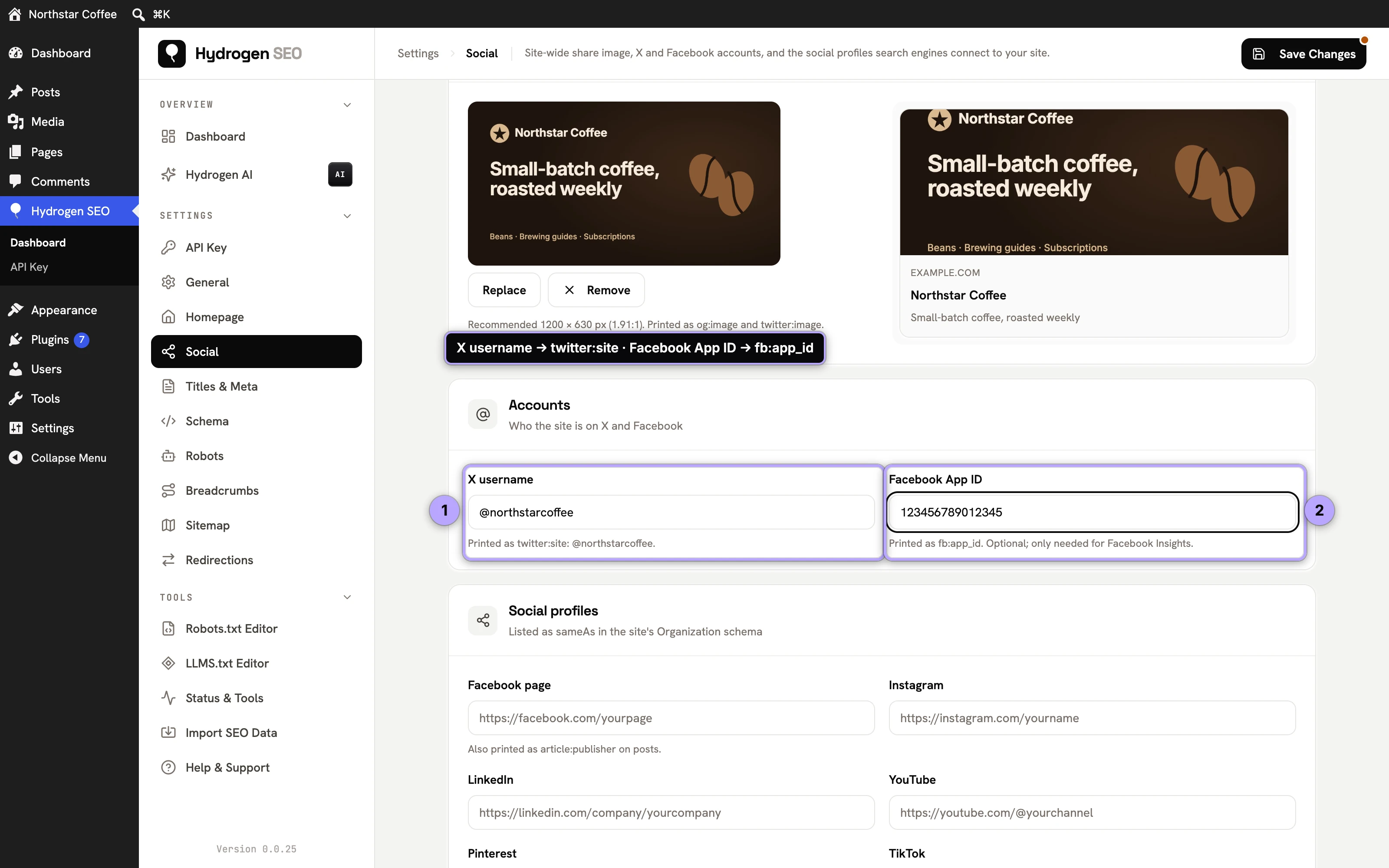Open the Dashboard overview grid item
The height and width of the screenshot is (868, 1389).
(256, 137)
